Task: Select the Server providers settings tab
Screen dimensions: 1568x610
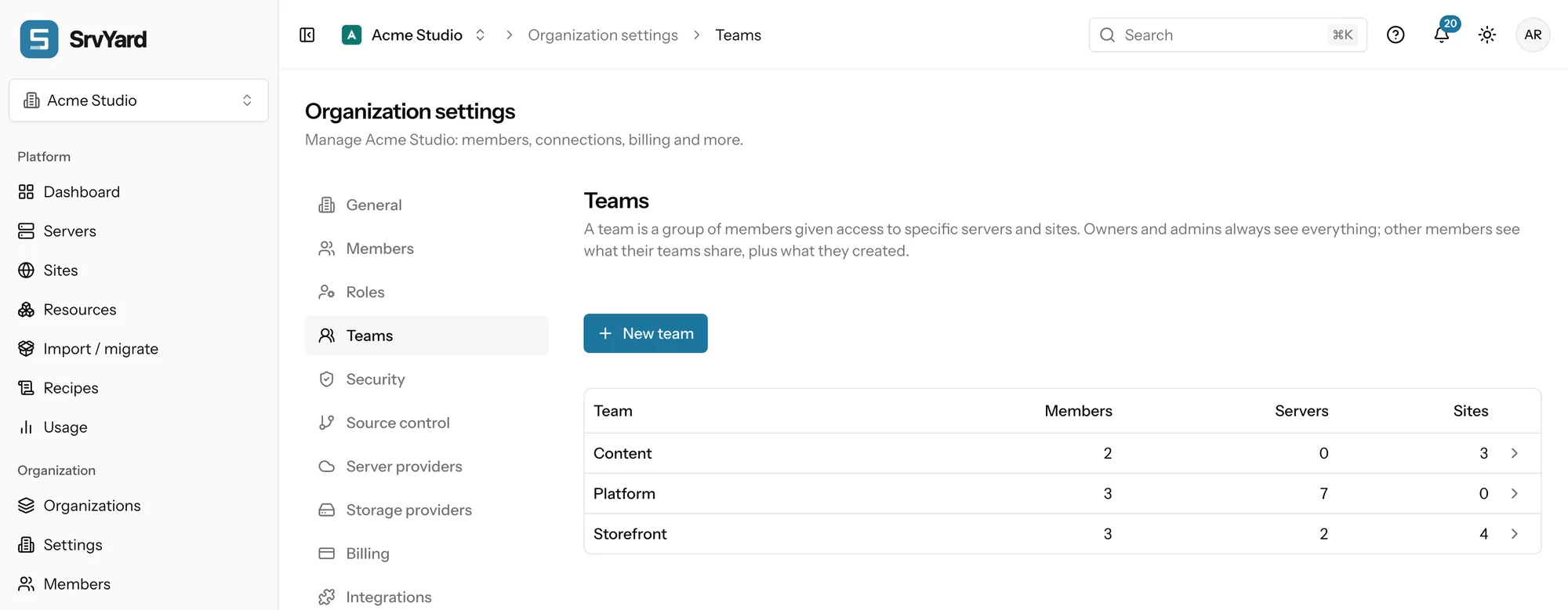Action: 426,467
